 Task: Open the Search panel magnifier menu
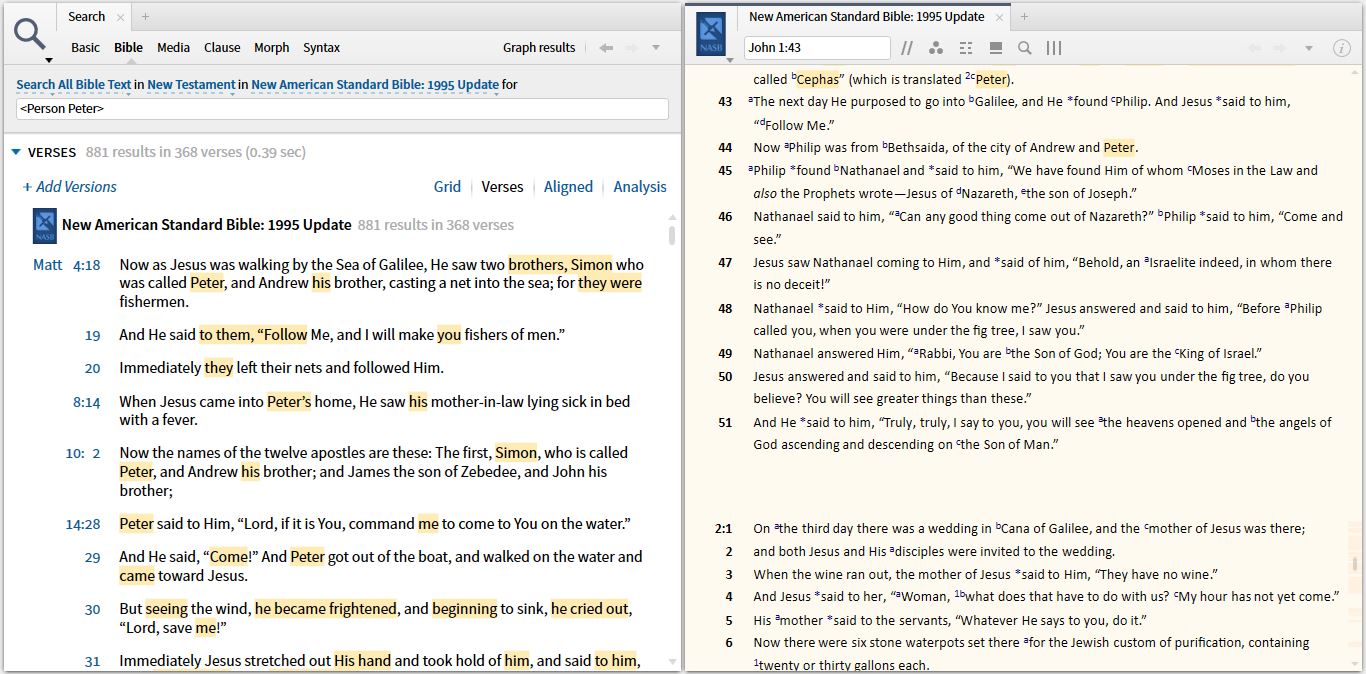pyautogui.click(x=31, y=38)
